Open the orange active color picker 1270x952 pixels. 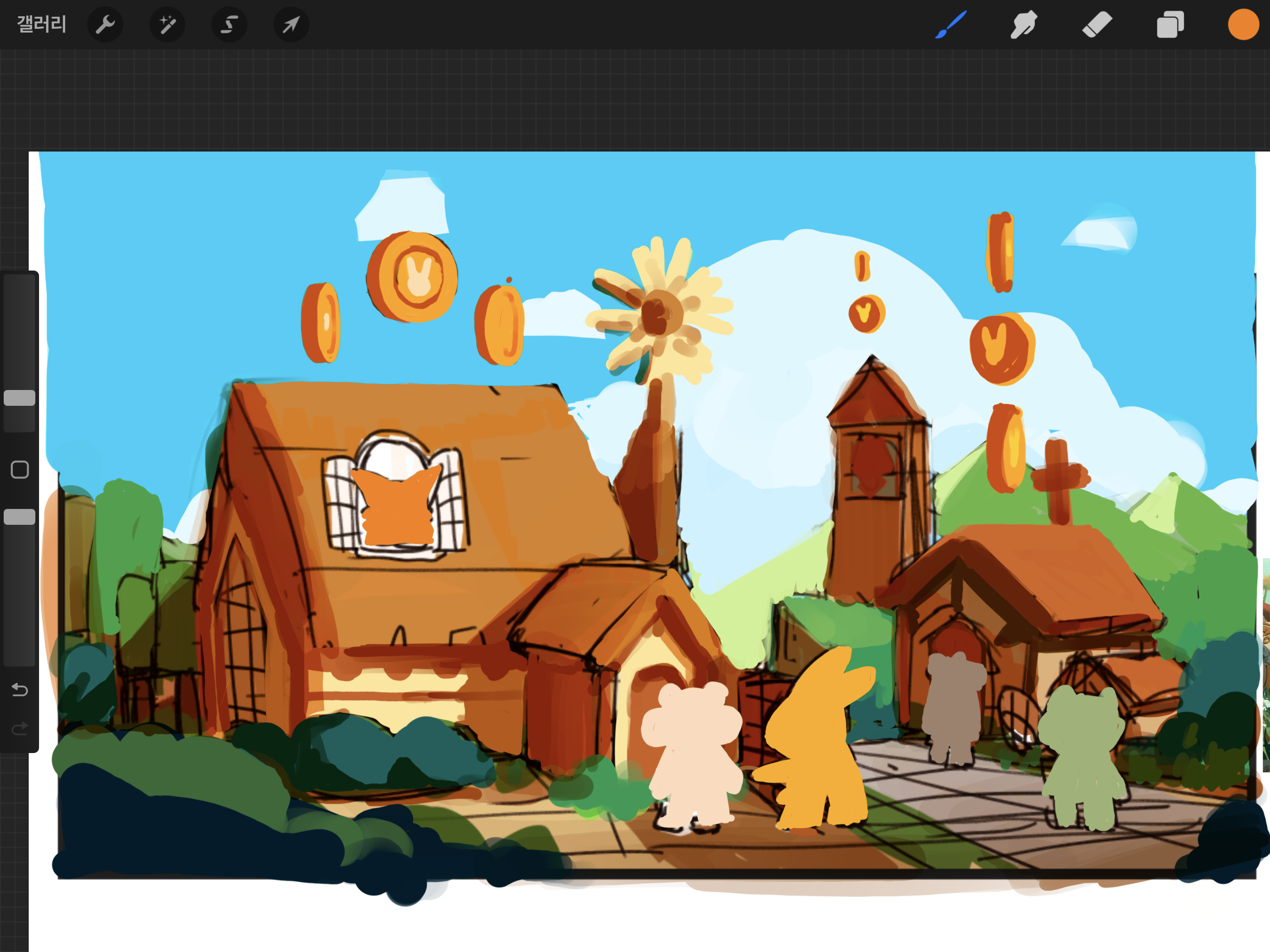coord(1243,25)
